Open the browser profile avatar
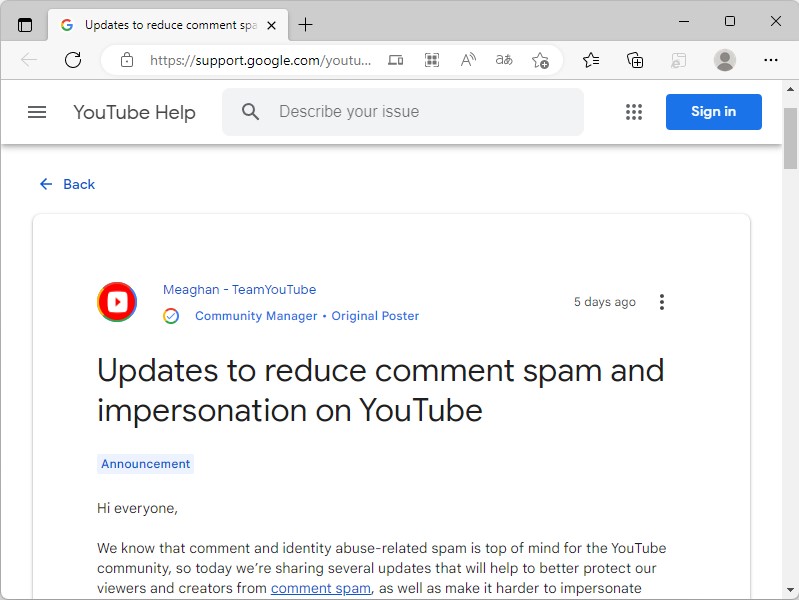 pos(724,60)
